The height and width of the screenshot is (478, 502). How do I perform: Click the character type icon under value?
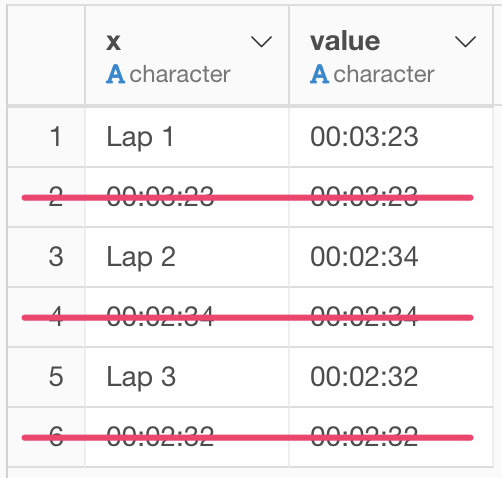point(319,74)
